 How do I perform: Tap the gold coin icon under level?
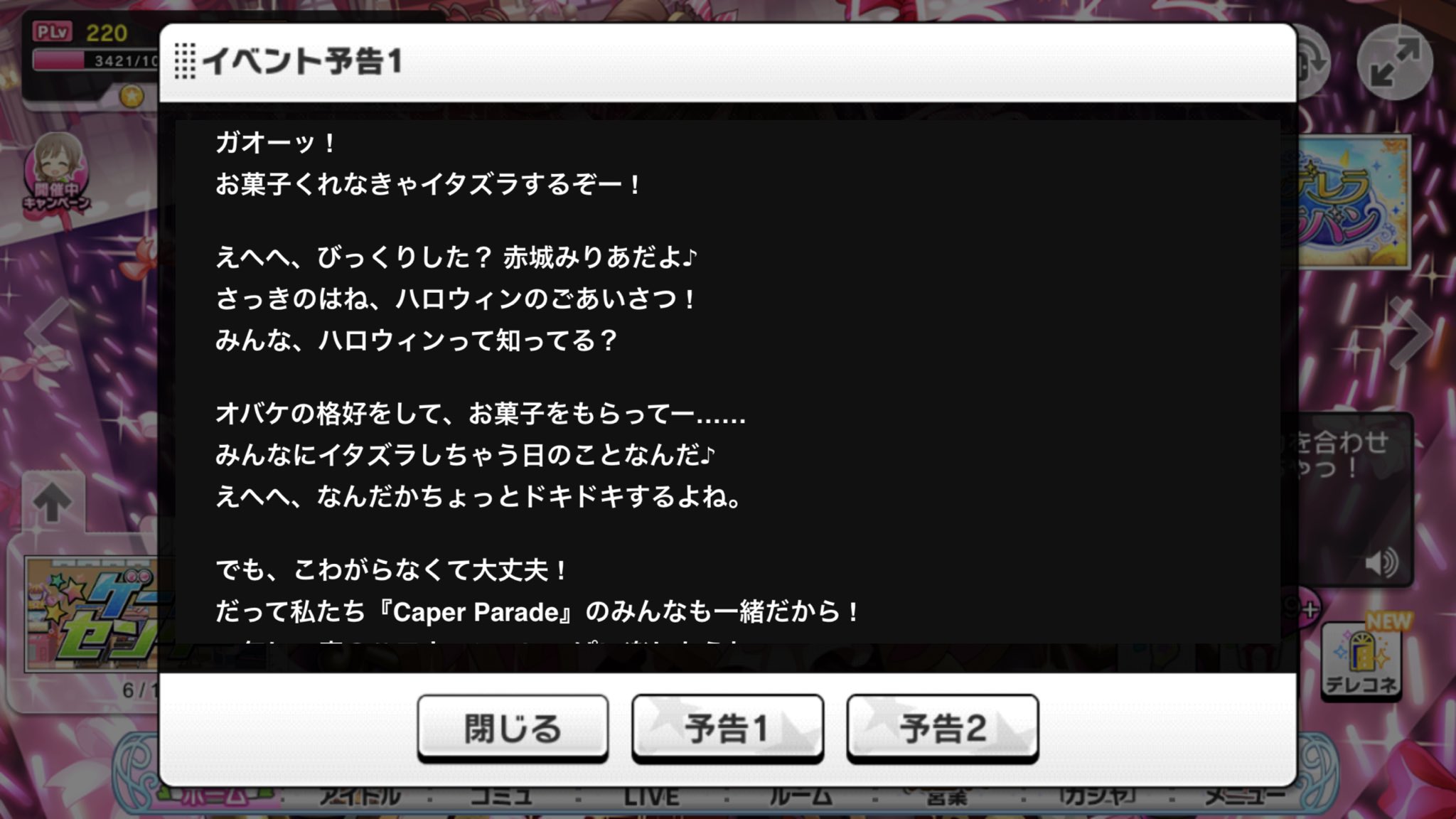coord(132,95)
